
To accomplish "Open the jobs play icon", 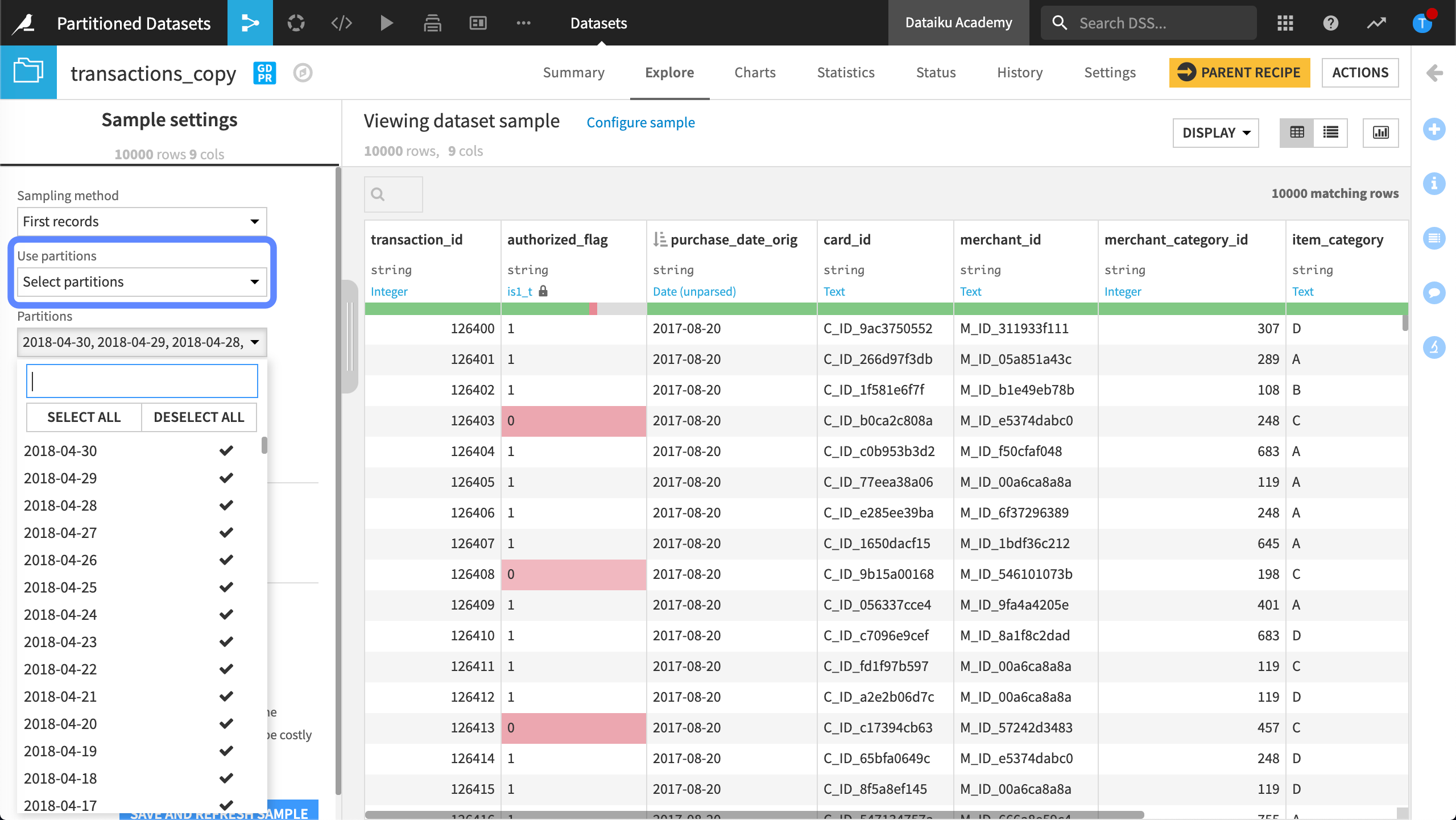I will pos(387,23).
